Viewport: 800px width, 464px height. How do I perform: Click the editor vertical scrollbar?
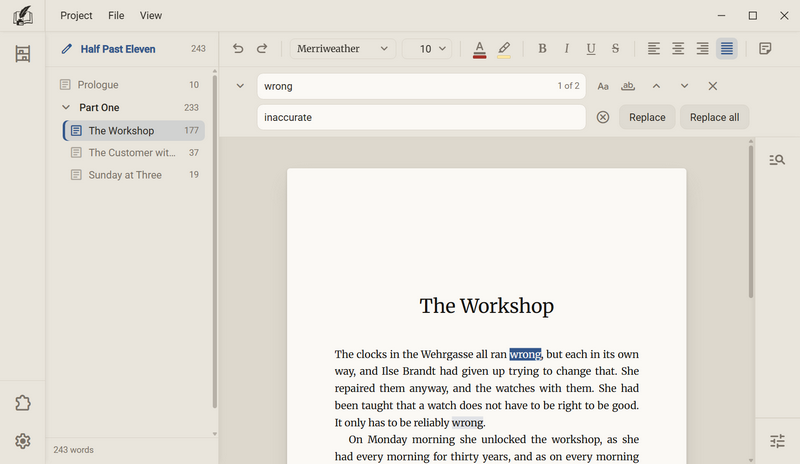click(751, 222)
